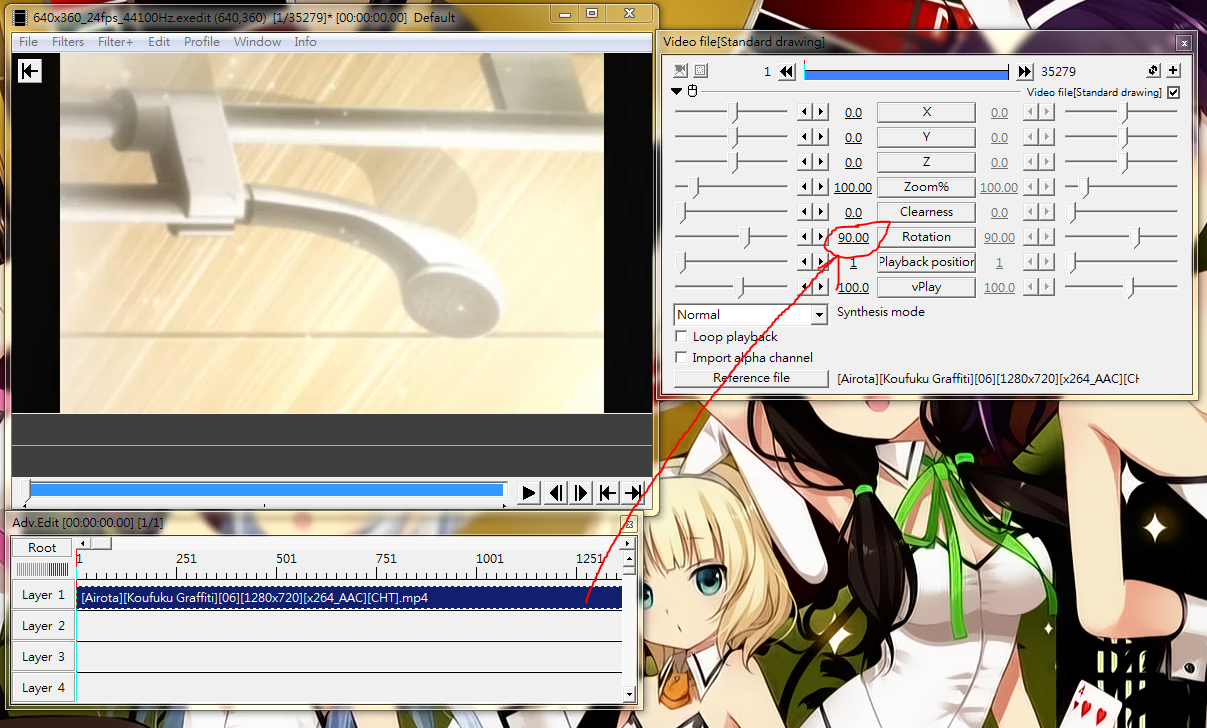Play the video in the main window
The image size is (1207, 728).
[529, 492]
